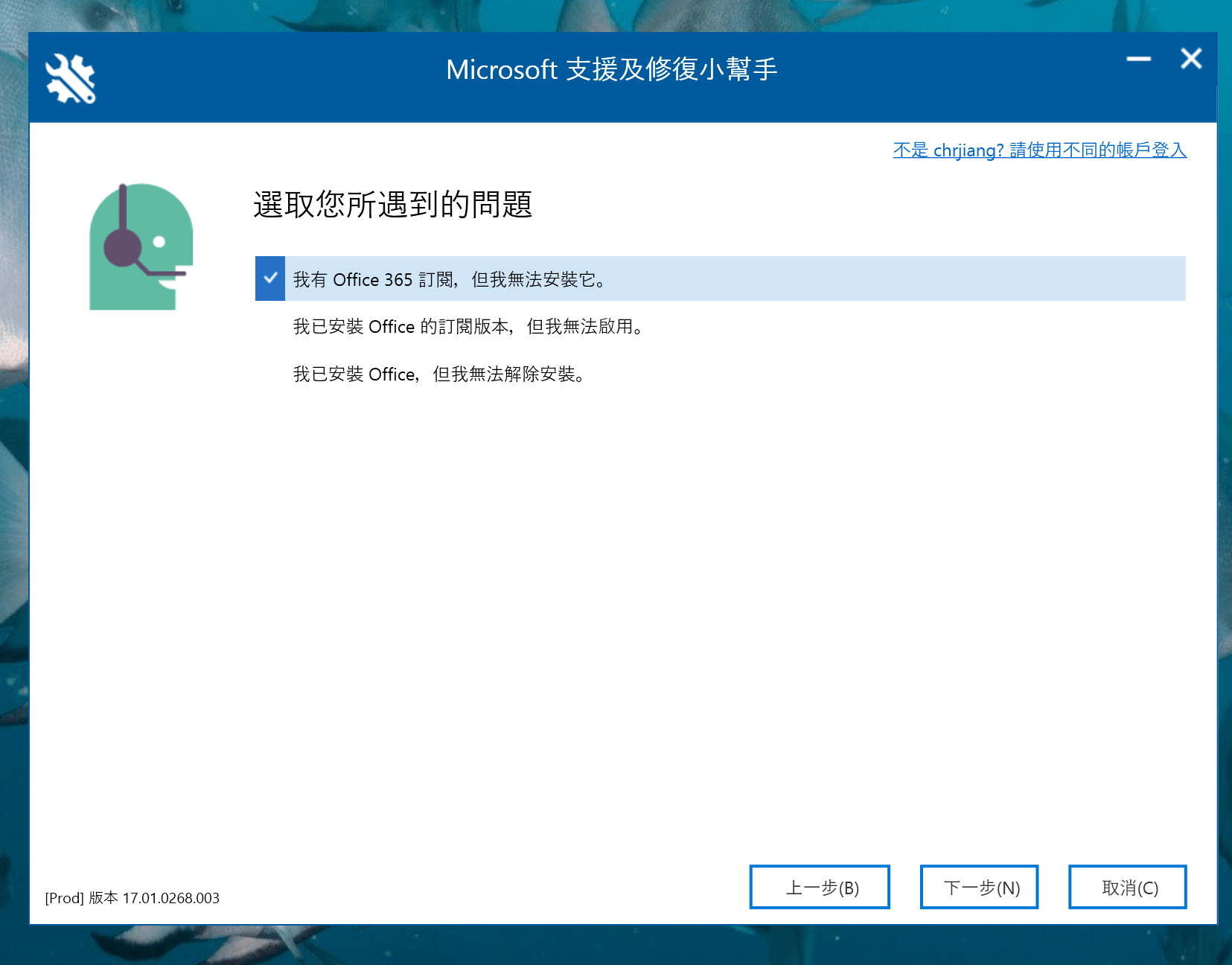Select option 我已安裝 Office 的訂閱版本，但我無法啟用
Screen dimensions: 1232x965
468,327
